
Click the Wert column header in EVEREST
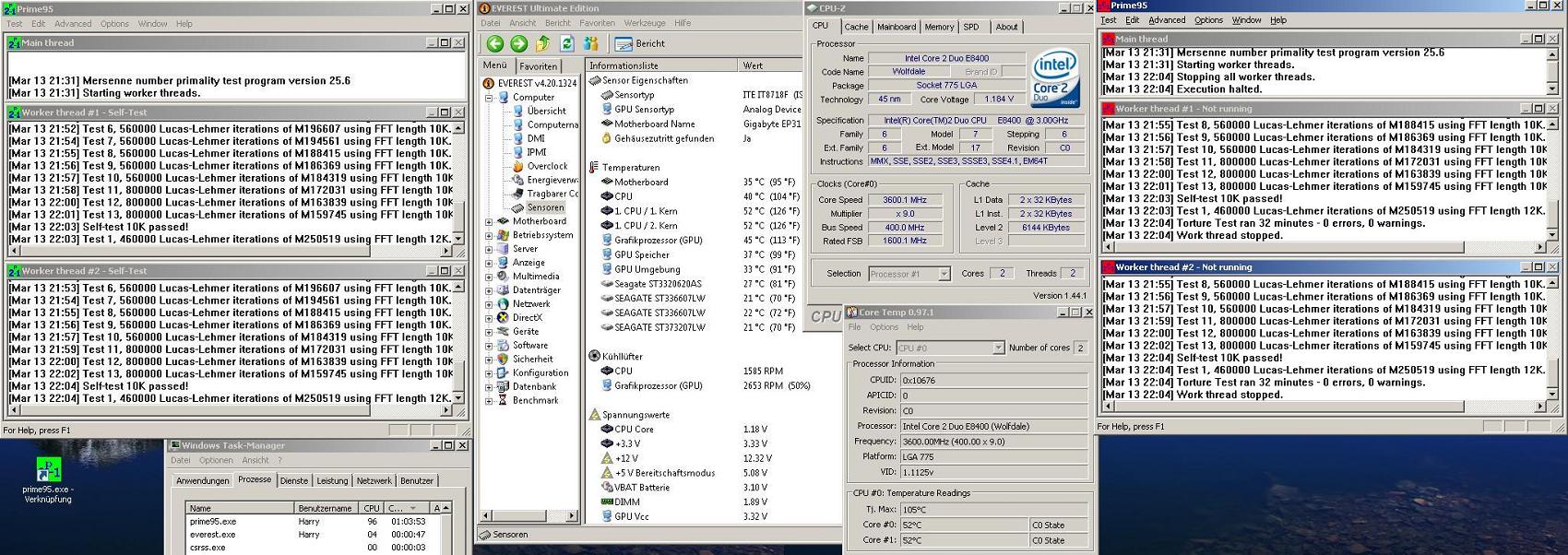[771, 65]
